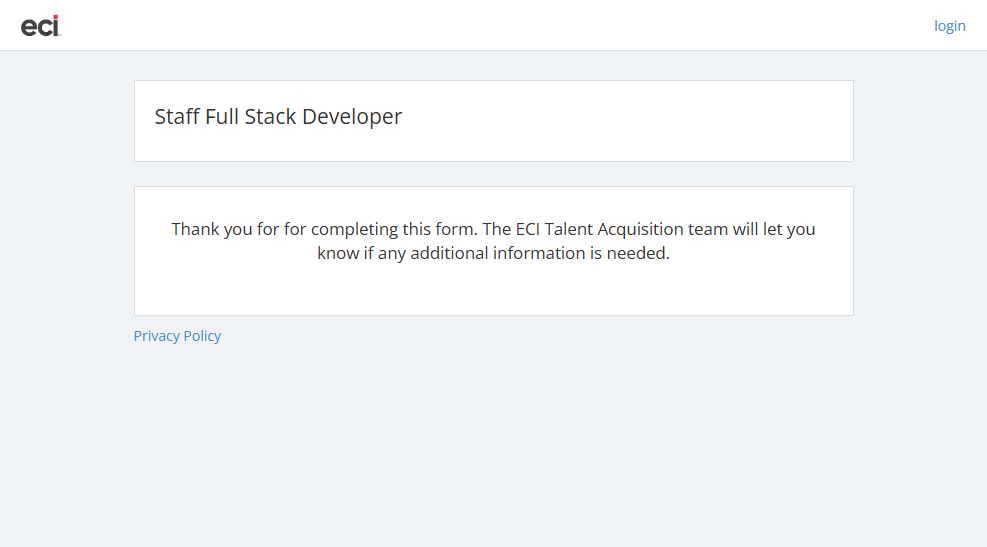Click the words "Full Stack" in the heading

pos(250,117)
